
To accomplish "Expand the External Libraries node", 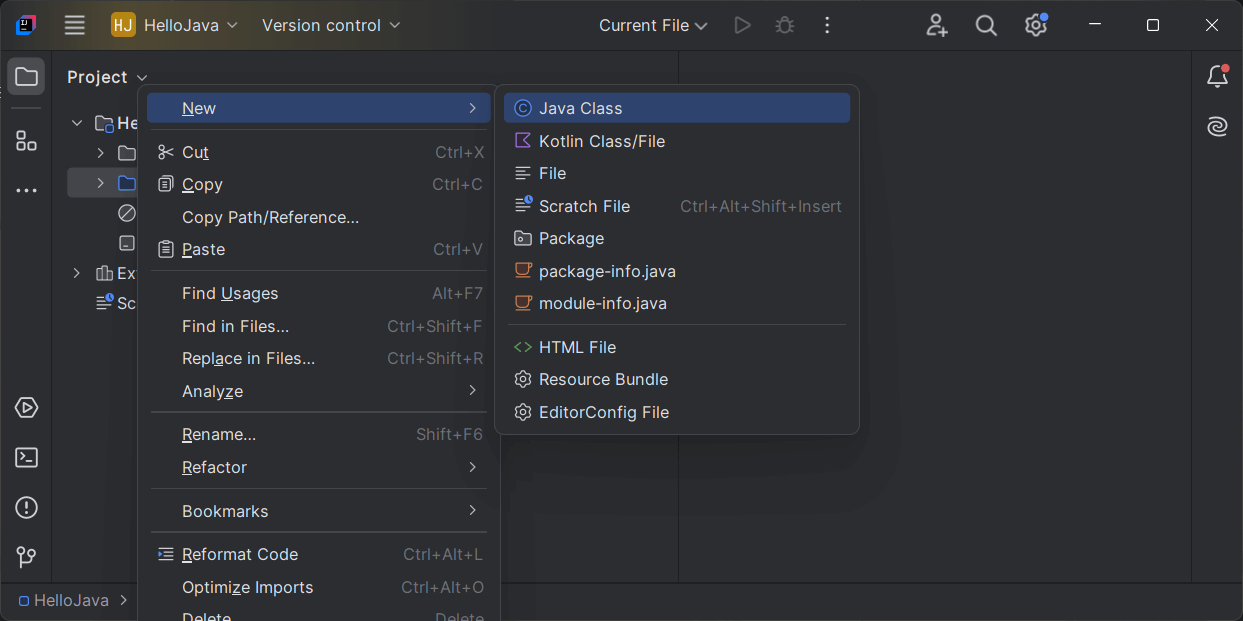I will 77,273.
